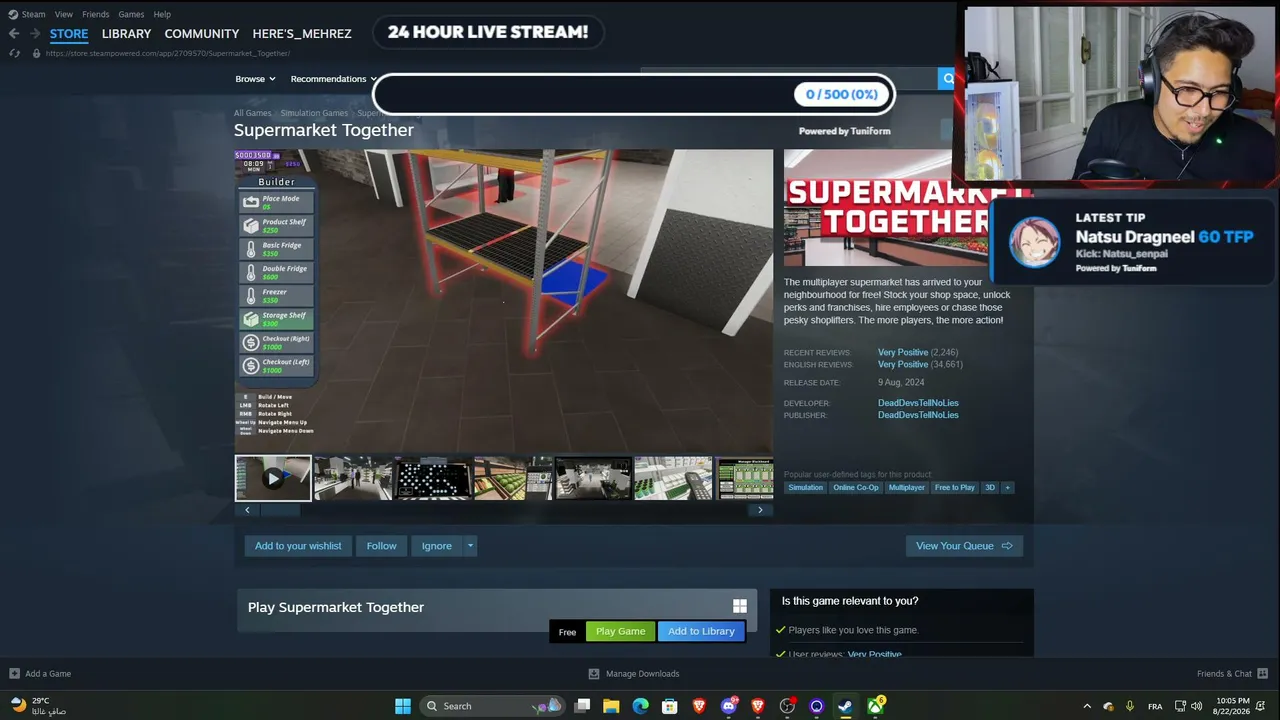
Task: Click the Windows platform icon on purchase box
Action: pyautogui.click(x=740, y=606)
